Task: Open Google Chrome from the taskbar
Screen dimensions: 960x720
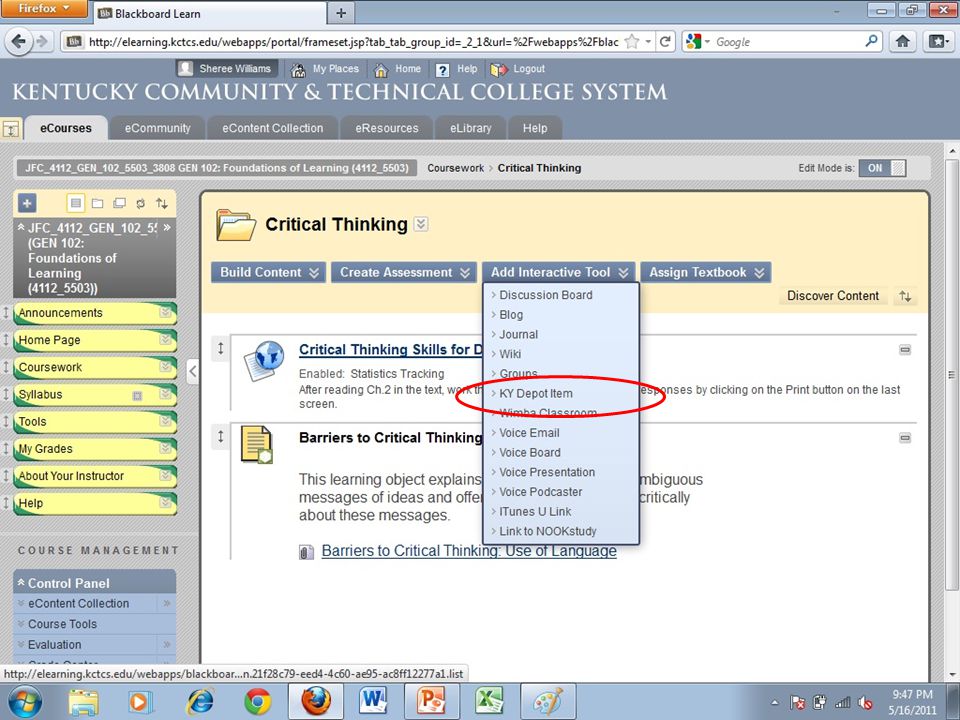Action: pos(258,702)
